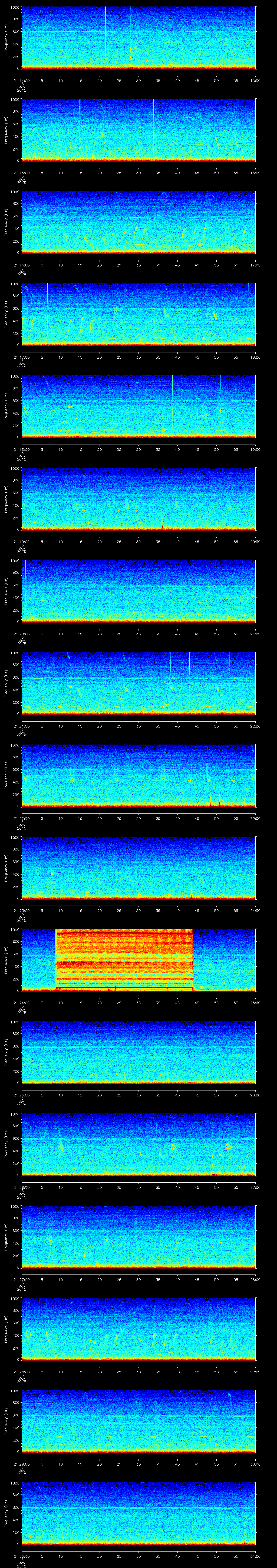The height and width of the screenshot is (1568, 277).
Task: Click the "Frequency (Hz)" axis label of the 21:24:00 panel
Action: pyautogui.click(x=6, y=960)
